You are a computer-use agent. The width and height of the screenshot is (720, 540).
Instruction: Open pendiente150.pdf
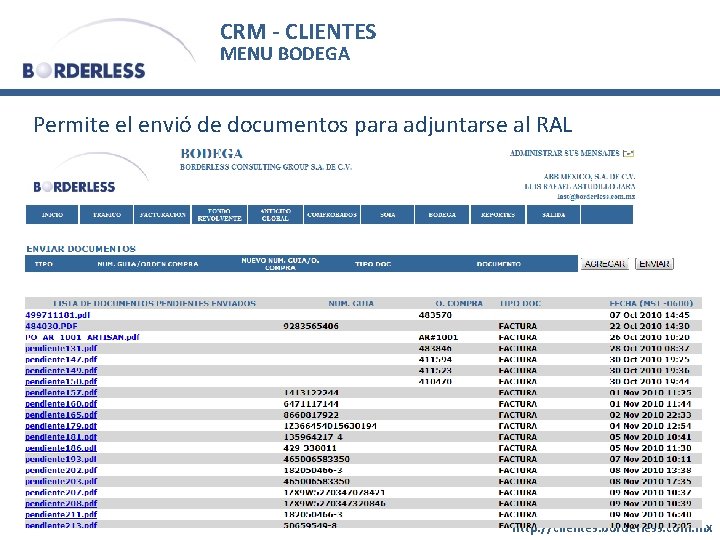click(61, 381)
